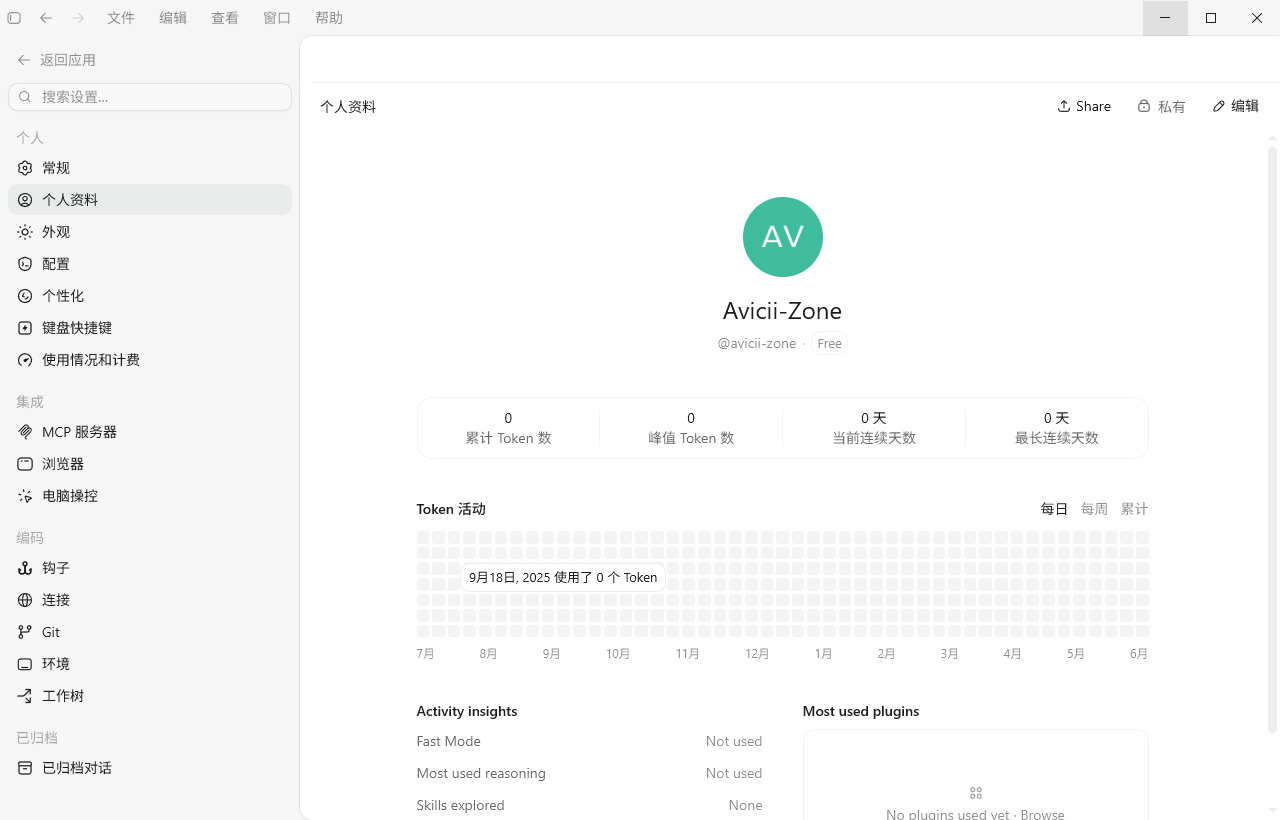This screenshot has width=1280, height=820.
Task: Click the 连接 globe icon
Action: point(25,600)
